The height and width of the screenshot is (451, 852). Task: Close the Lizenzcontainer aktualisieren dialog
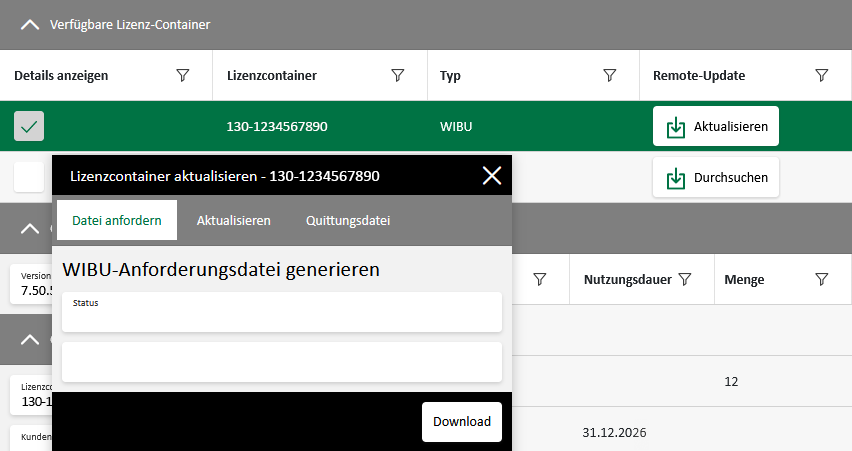click(492, 176)
